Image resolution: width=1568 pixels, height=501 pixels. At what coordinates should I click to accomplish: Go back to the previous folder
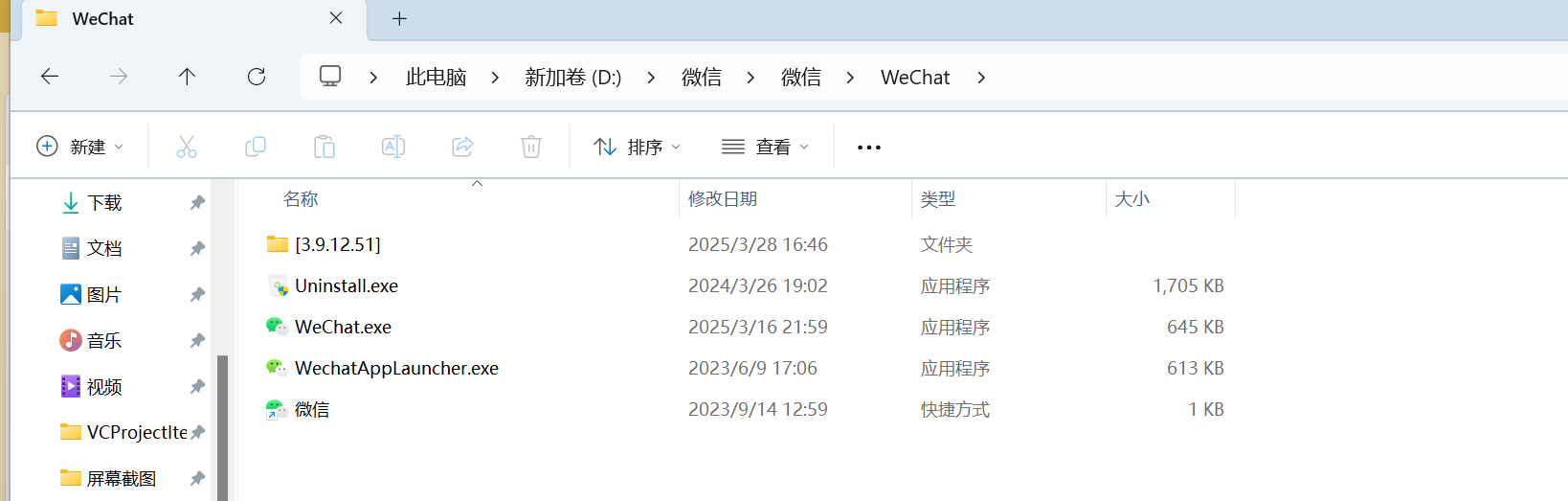tap(50, 77)
